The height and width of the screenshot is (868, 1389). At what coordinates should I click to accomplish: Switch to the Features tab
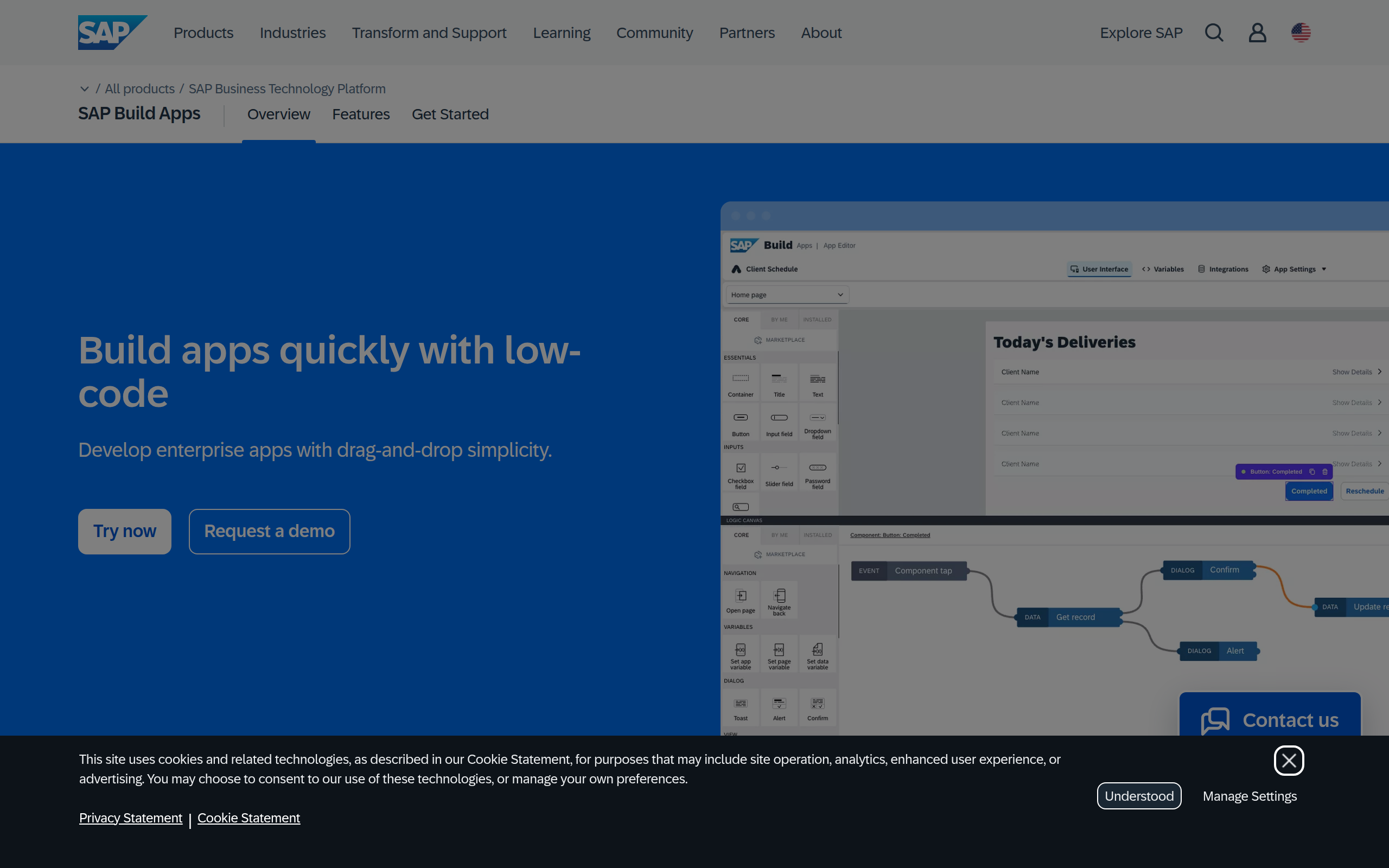coord(361,114)
